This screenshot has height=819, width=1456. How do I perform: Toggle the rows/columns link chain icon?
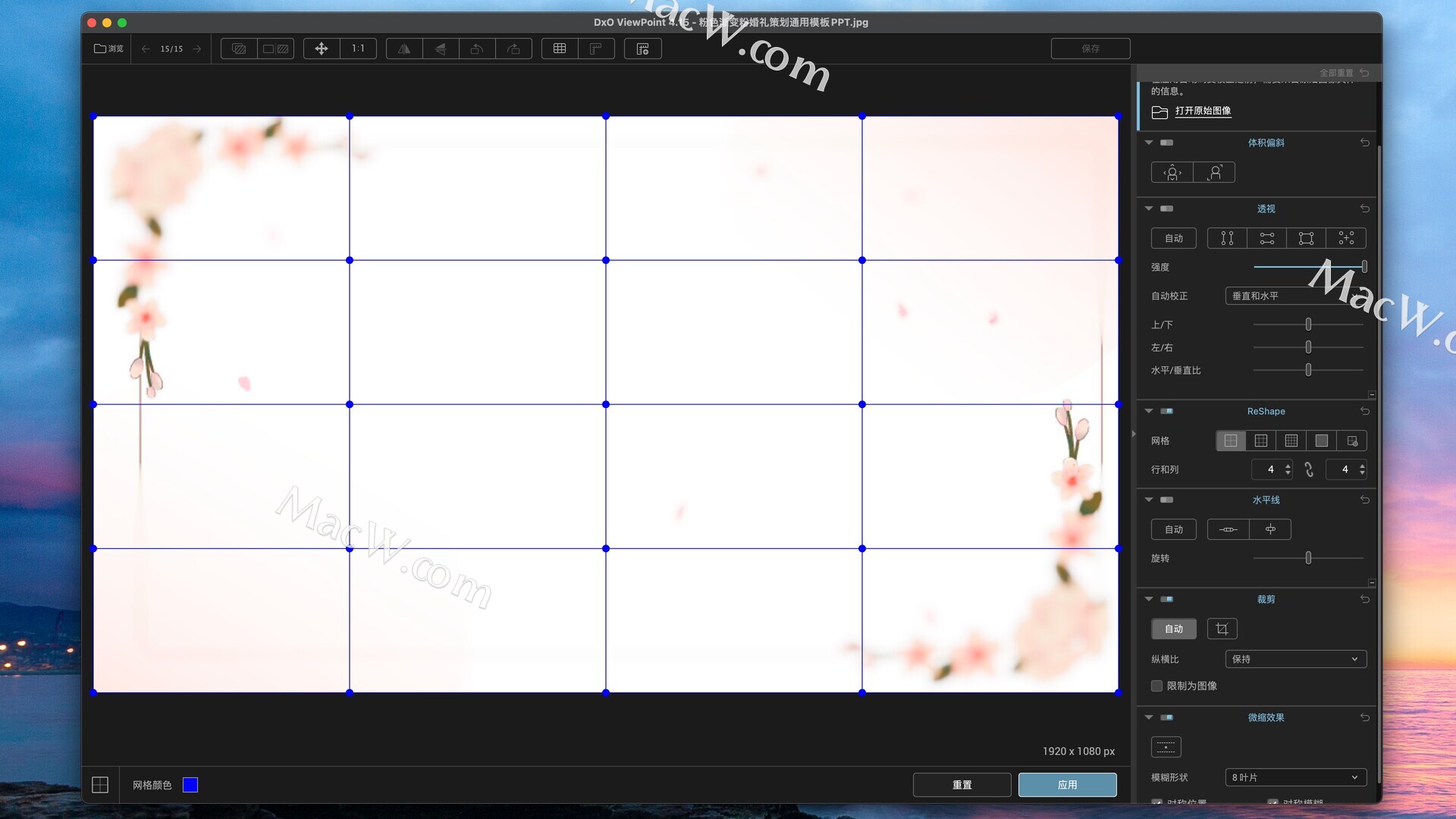tap(1309, 469)
